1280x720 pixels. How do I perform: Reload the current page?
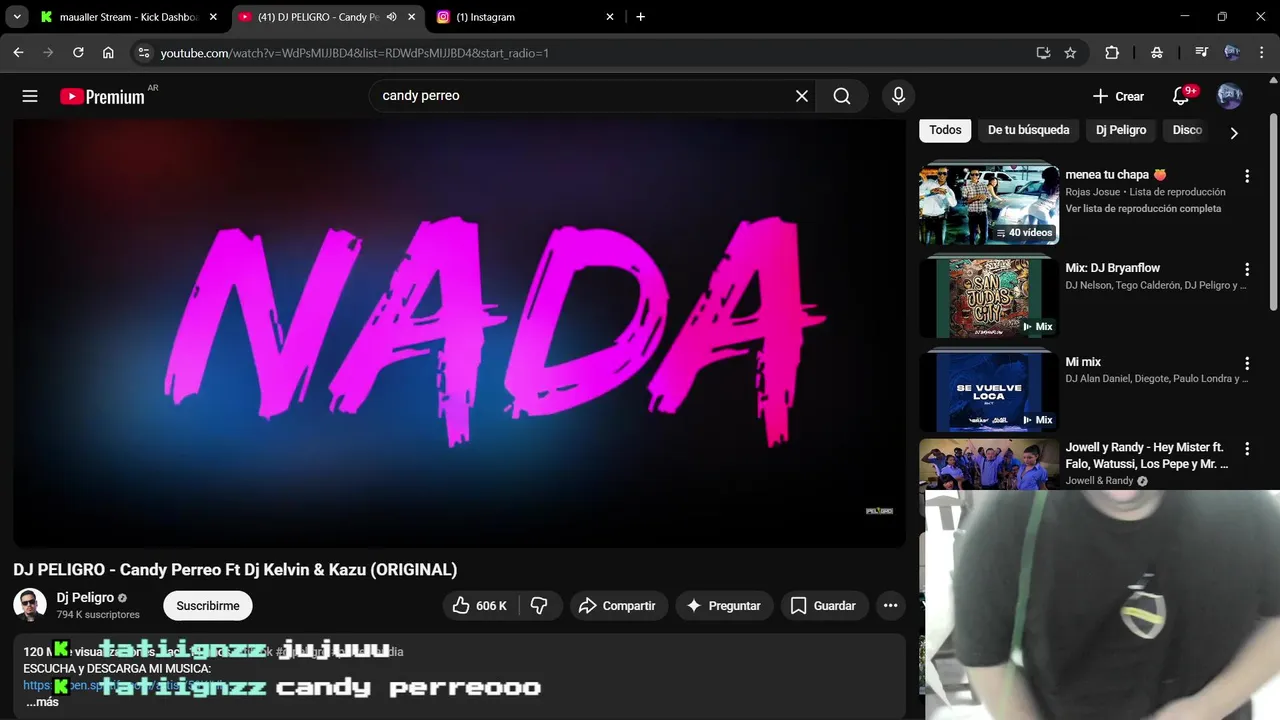[78, 53]
